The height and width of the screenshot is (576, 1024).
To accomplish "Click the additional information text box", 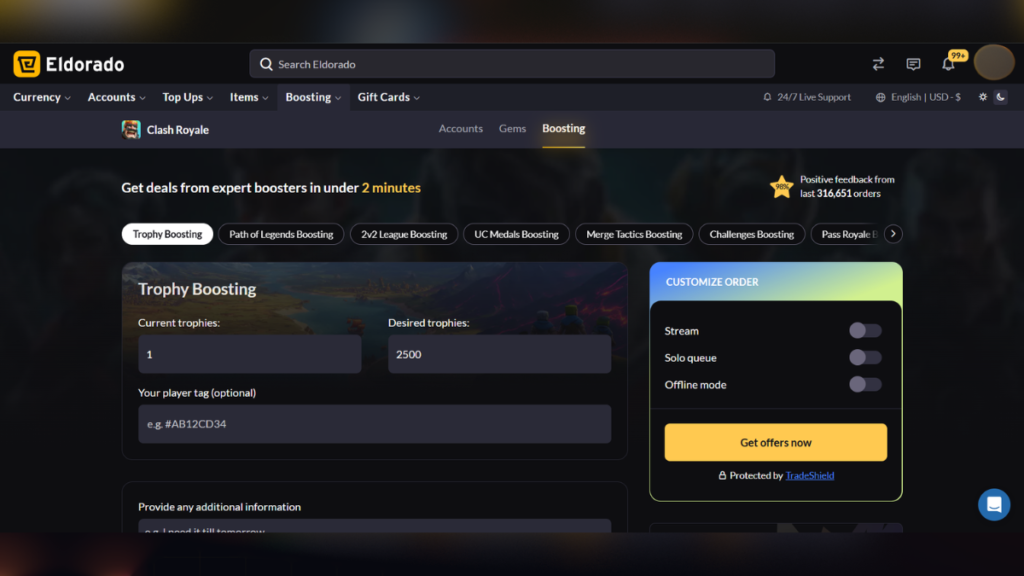I will (x=375, y=526).
